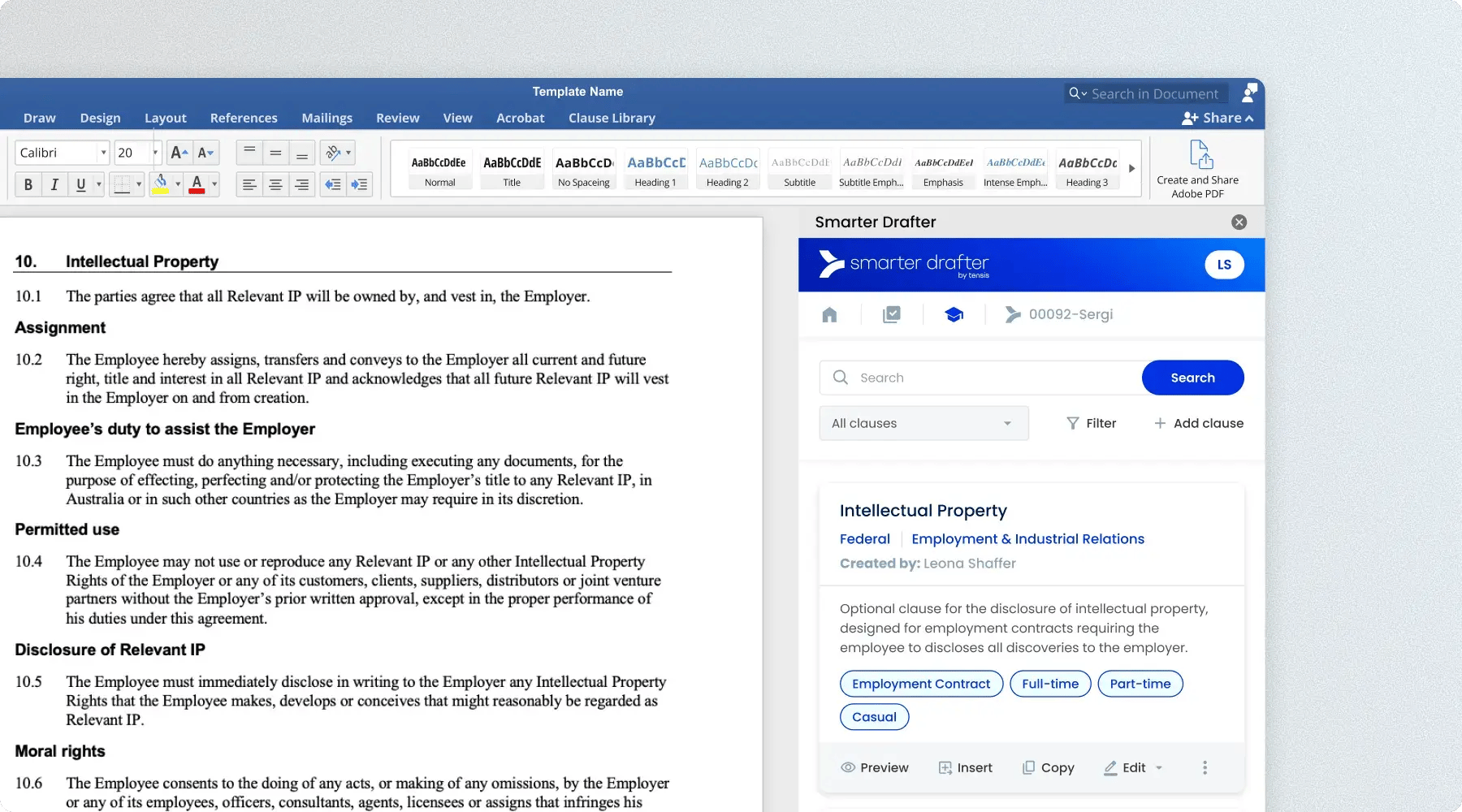This screenshot has height=812, width=1462.
Task: Center align the text
Action: point(276,185)
